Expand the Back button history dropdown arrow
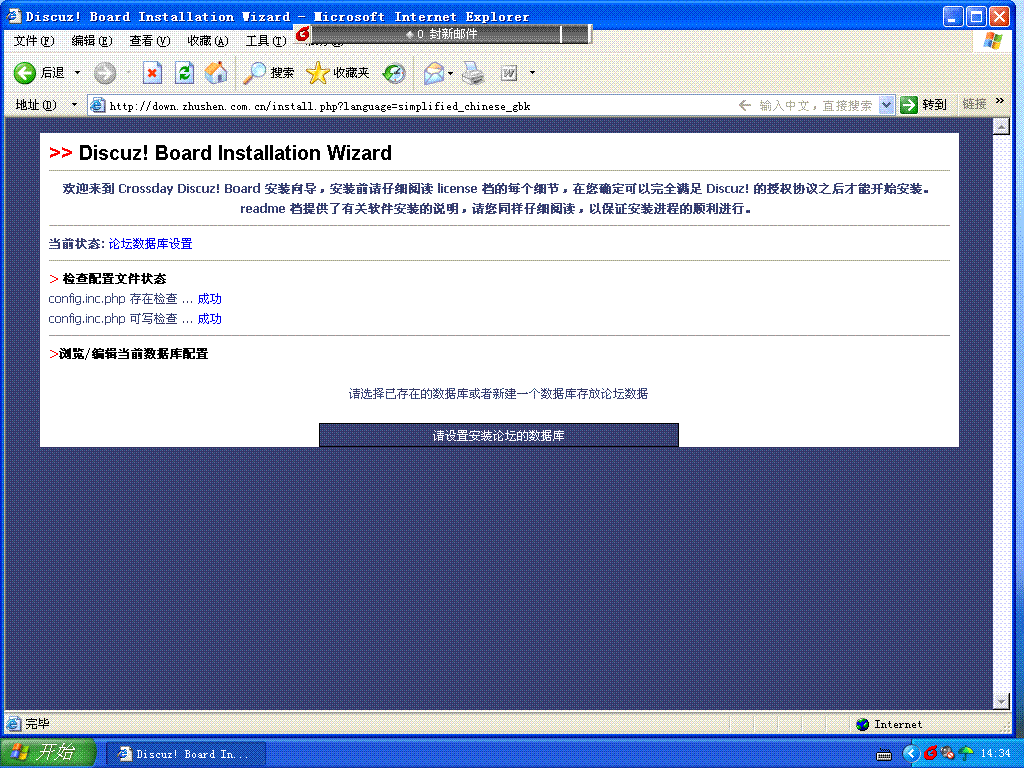 (x=77, y=72)
